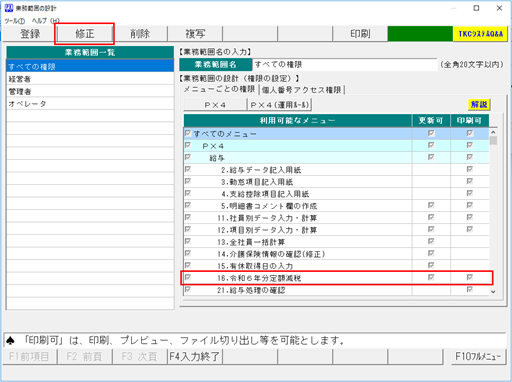This screenshot has width=512, height=382.
Task: Toggle the 16.令和6年分定額減税 menu checkbox
Action: pos(188,277)
